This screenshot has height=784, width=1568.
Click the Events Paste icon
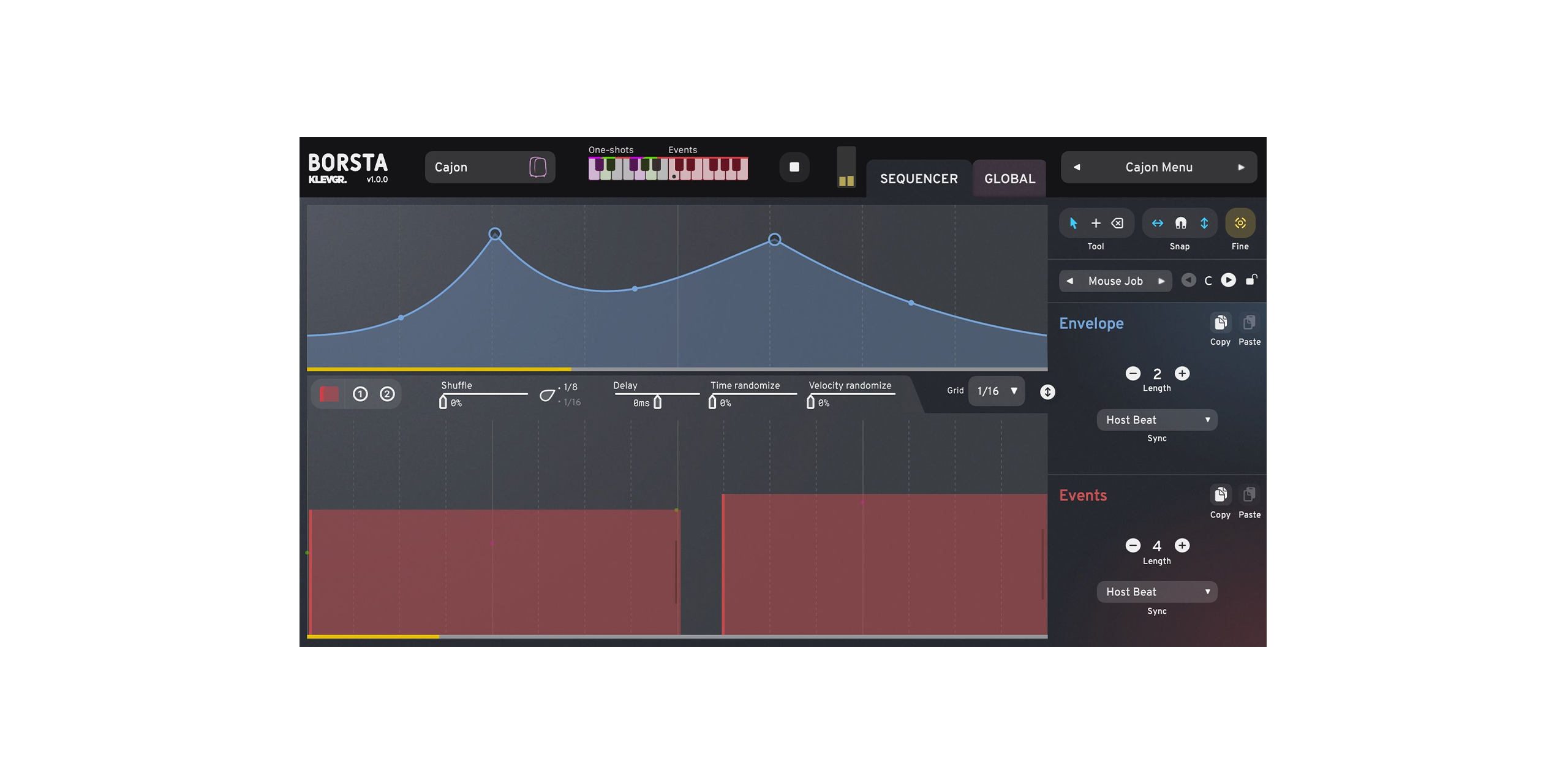click(x=1249, y=495)
